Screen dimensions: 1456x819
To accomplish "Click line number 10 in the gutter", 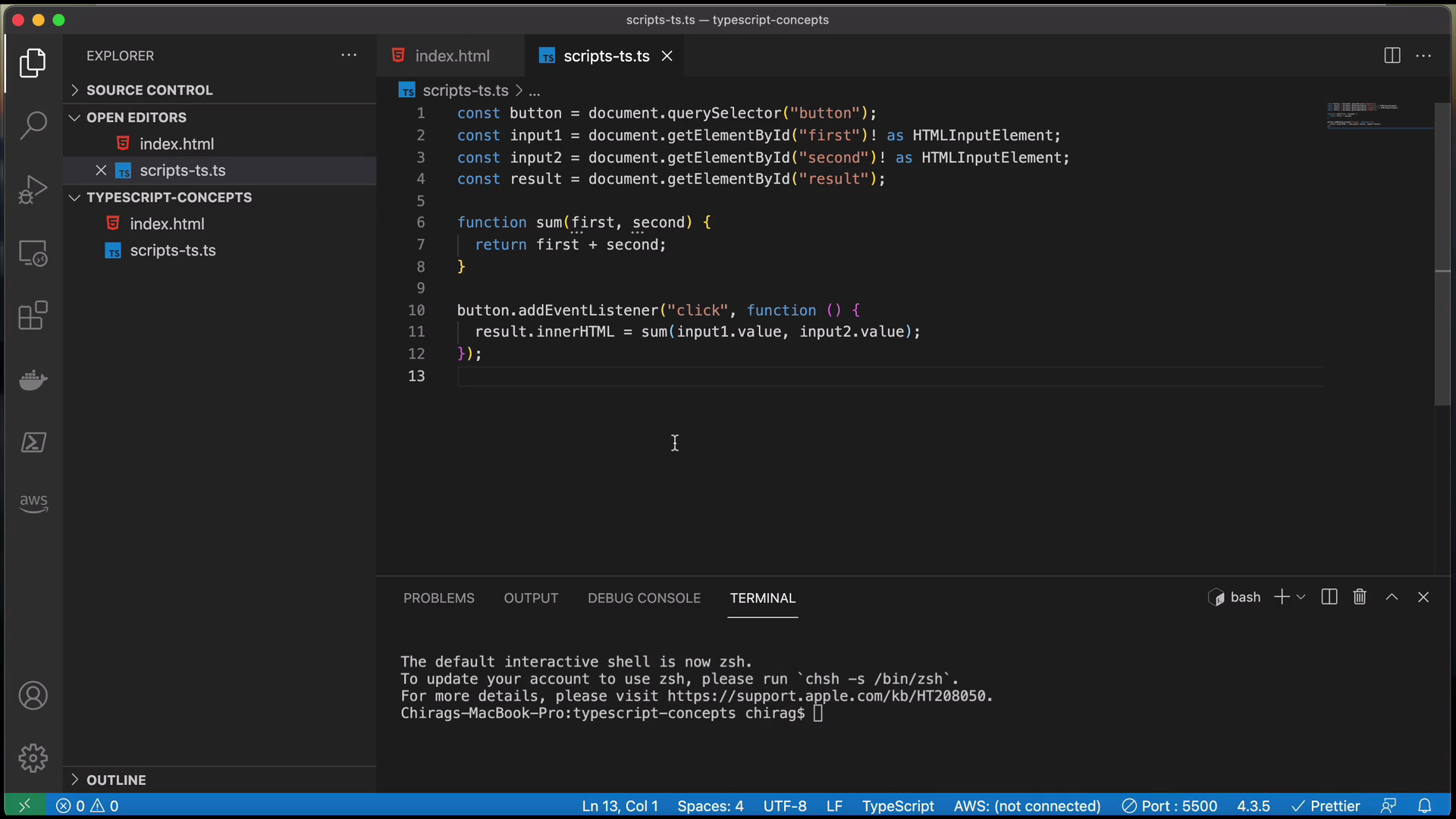I will pyautogui.click(x=416, y=310).
